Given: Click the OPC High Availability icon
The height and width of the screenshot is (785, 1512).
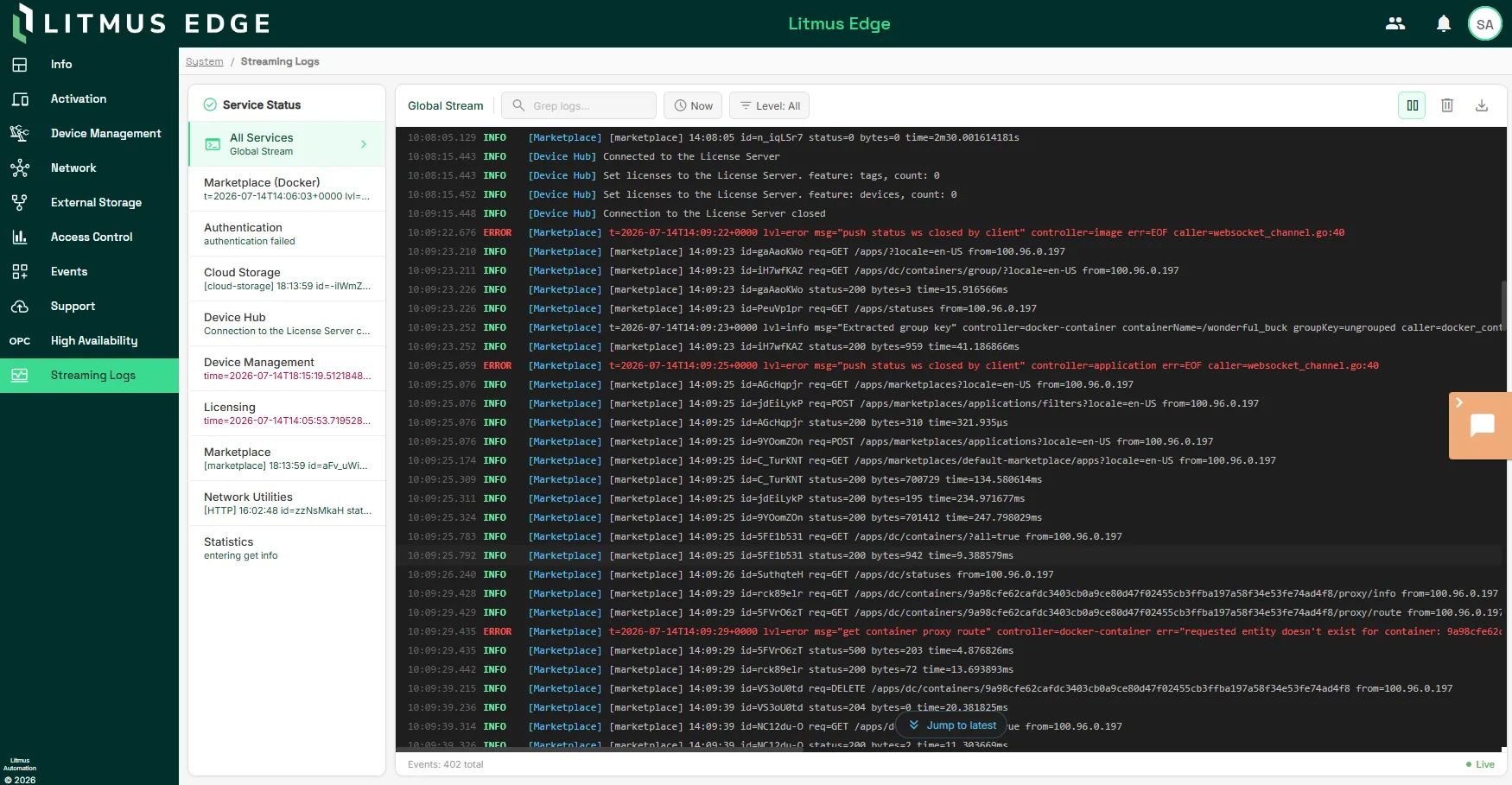Looking at the screenshot, I should pyautogui.click(x=20, y=341).
